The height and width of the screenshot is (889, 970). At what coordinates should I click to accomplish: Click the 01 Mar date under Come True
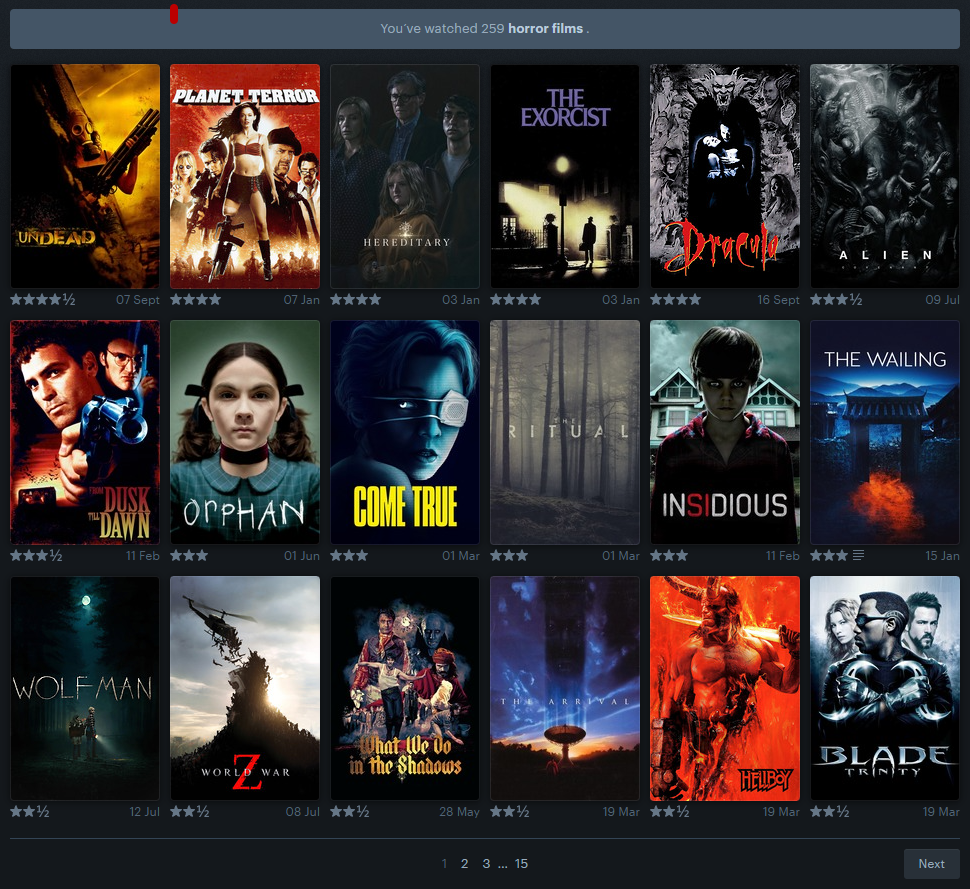tap(461, 556)
